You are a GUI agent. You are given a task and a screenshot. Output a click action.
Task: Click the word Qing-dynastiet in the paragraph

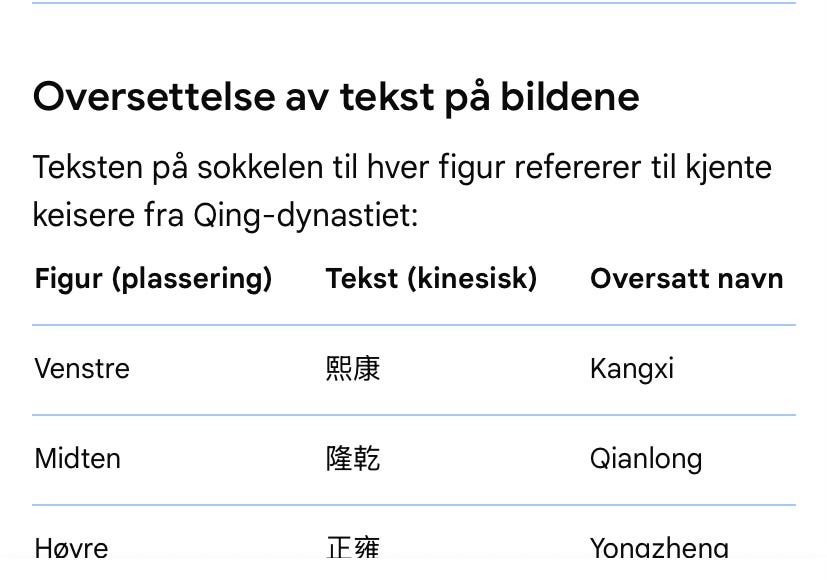pos(306,216)
